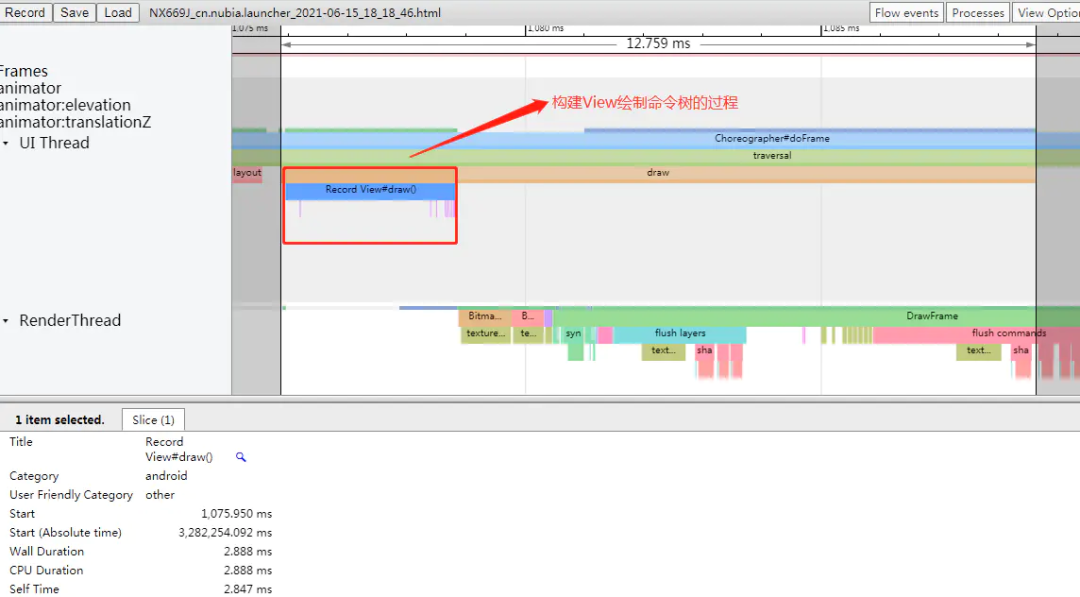Screen dimensions: 1080x597
Task: Click the animator:translationZ track label
Action: pos(75,123)
